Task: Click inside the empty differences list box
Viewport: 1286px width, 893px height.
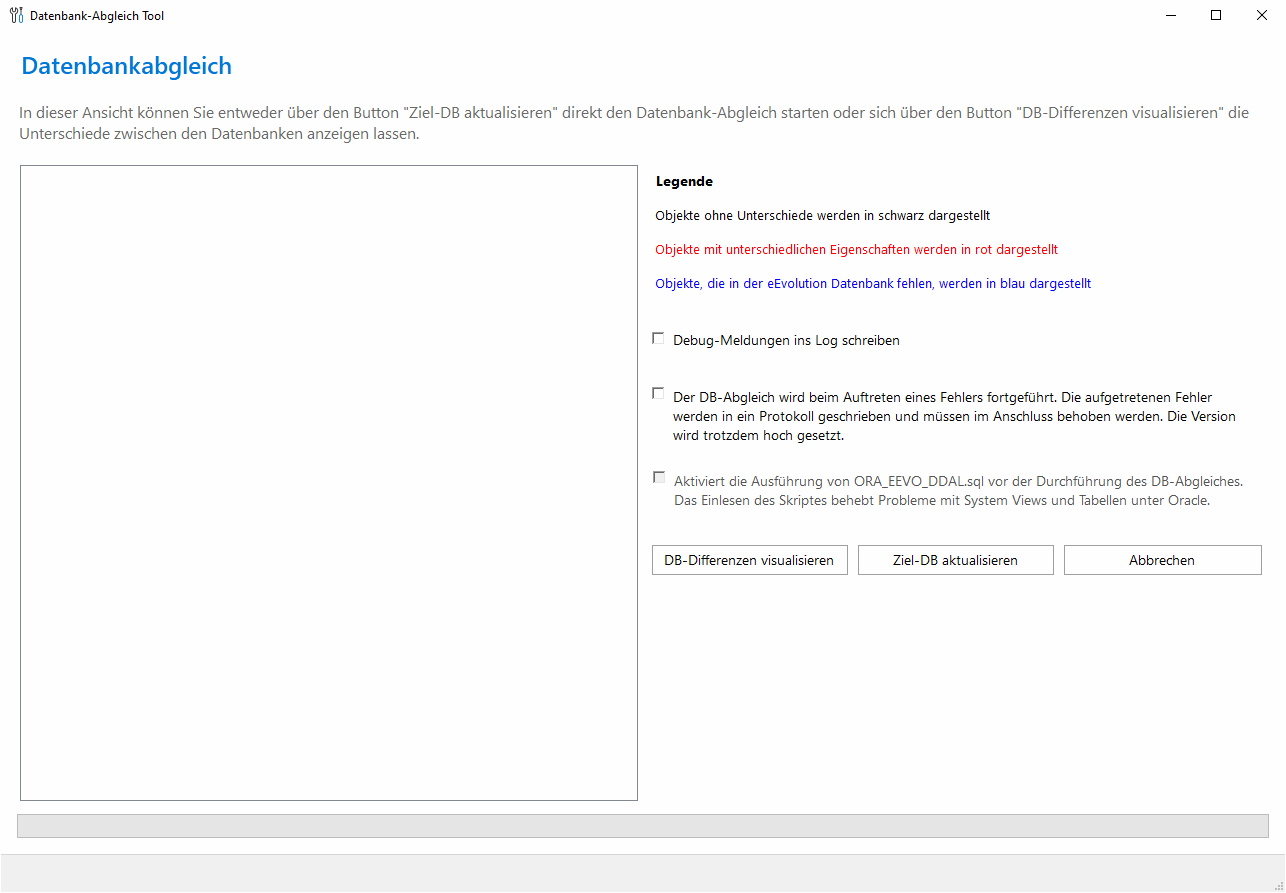Action: (x=328, y=483)
